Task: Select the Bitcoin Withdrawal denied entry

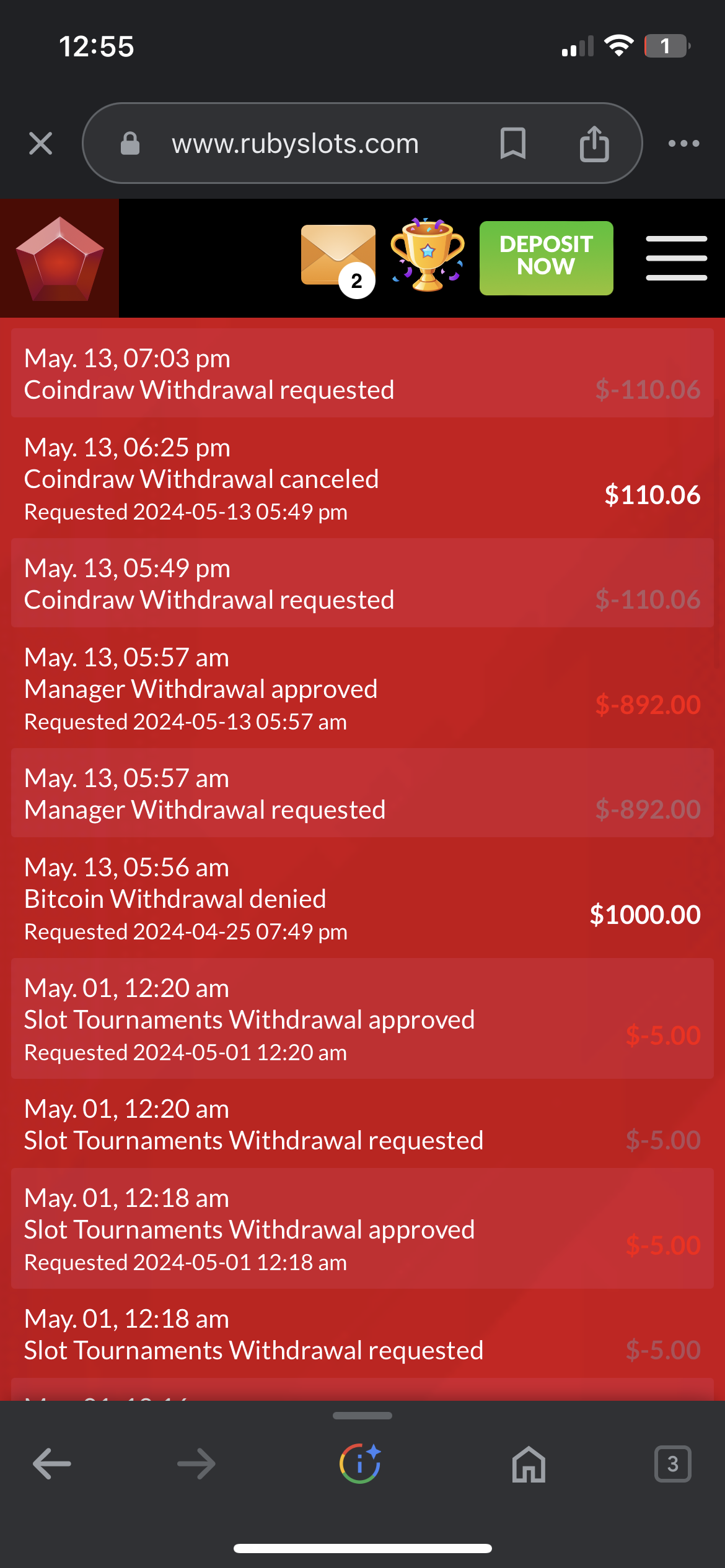Action: (x=362, y=898)
